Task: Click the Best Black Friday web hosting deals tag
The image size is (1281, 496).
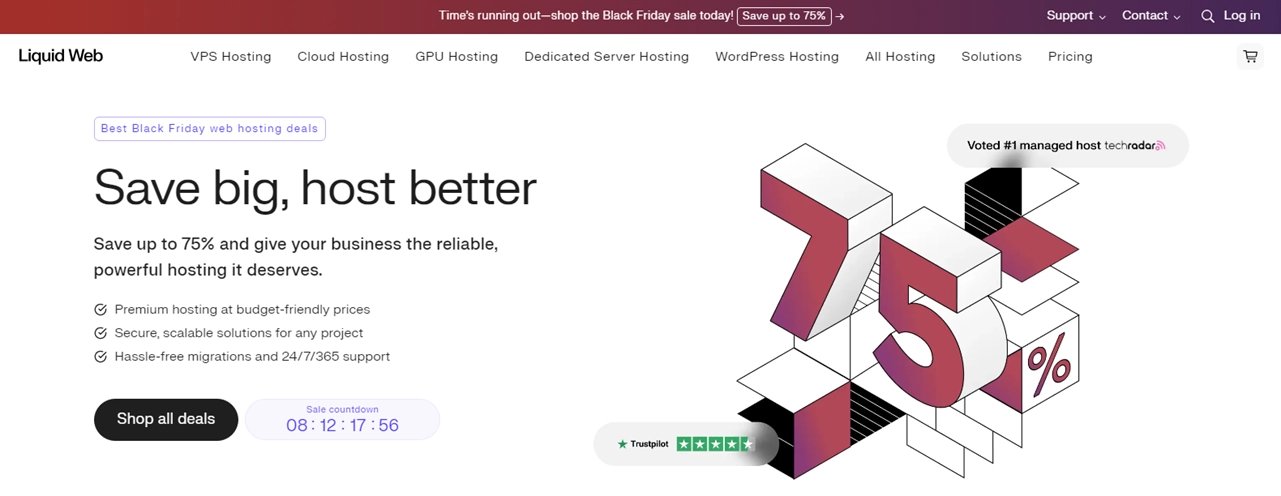Action: tap(210, 129)
